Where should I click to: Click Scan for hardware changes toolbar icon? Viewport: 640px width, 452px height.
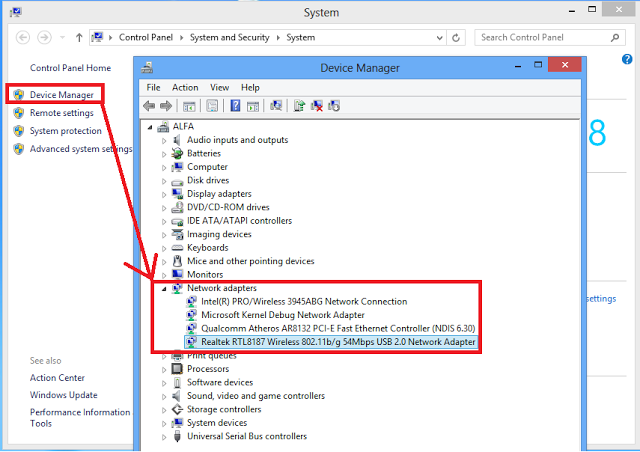[x=276, y=106]
